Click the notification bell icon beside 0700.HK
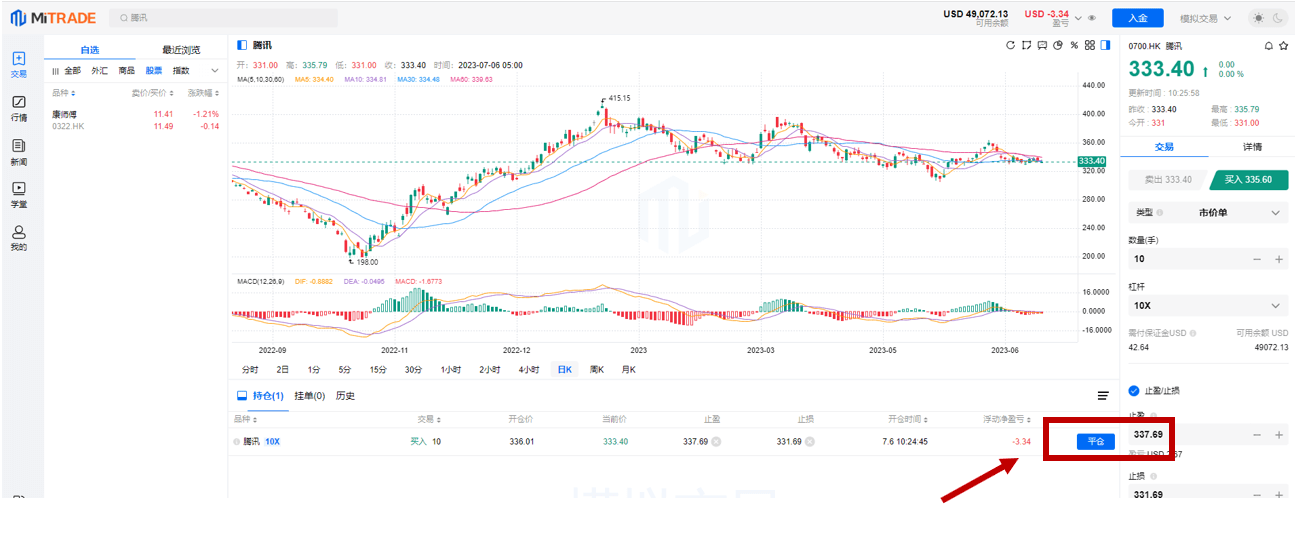 (1269, 46)
